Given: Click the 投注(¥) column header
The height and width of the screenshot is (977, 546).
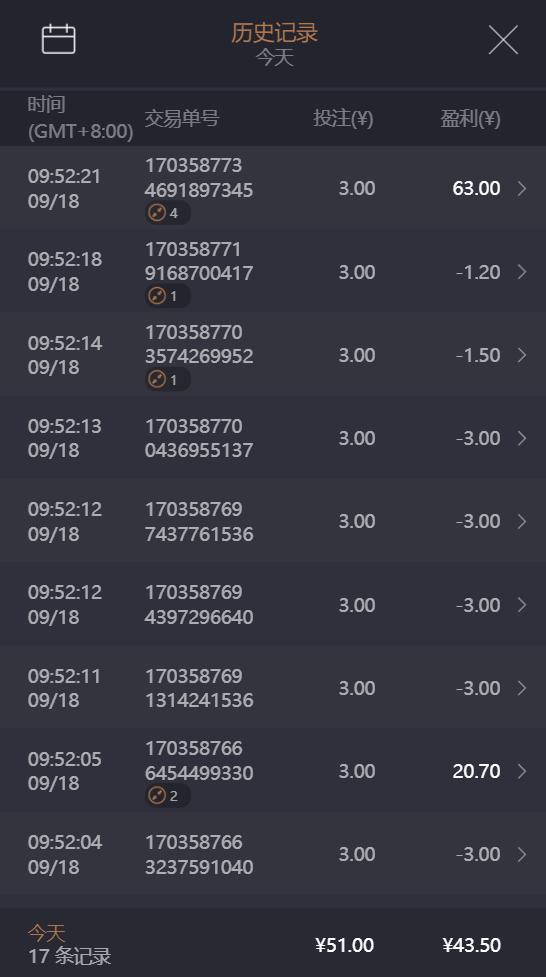Looking at the screenshot, I should tap(343, 118).
